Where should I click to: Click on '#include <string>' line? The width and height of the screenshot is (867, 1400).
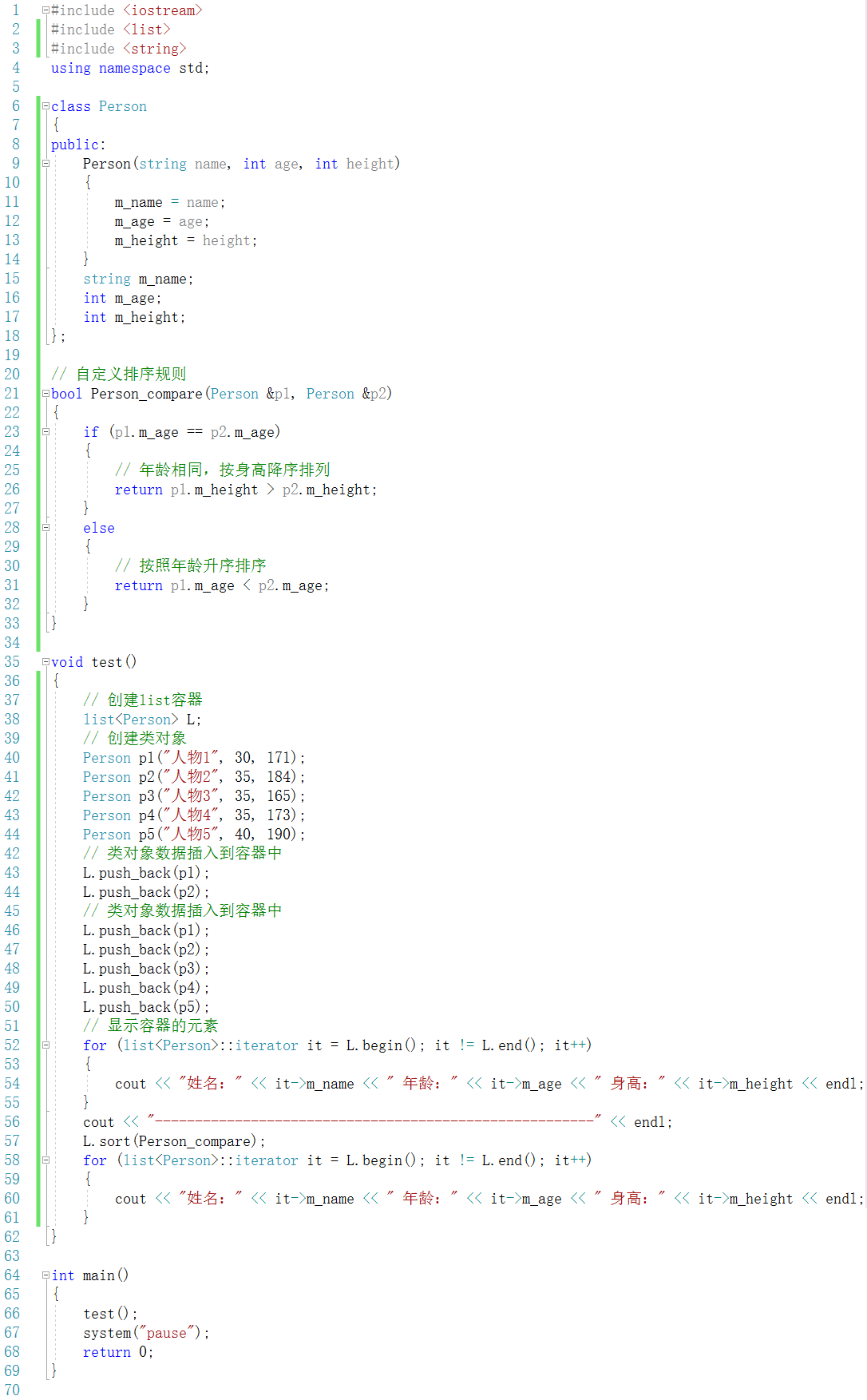118,49
